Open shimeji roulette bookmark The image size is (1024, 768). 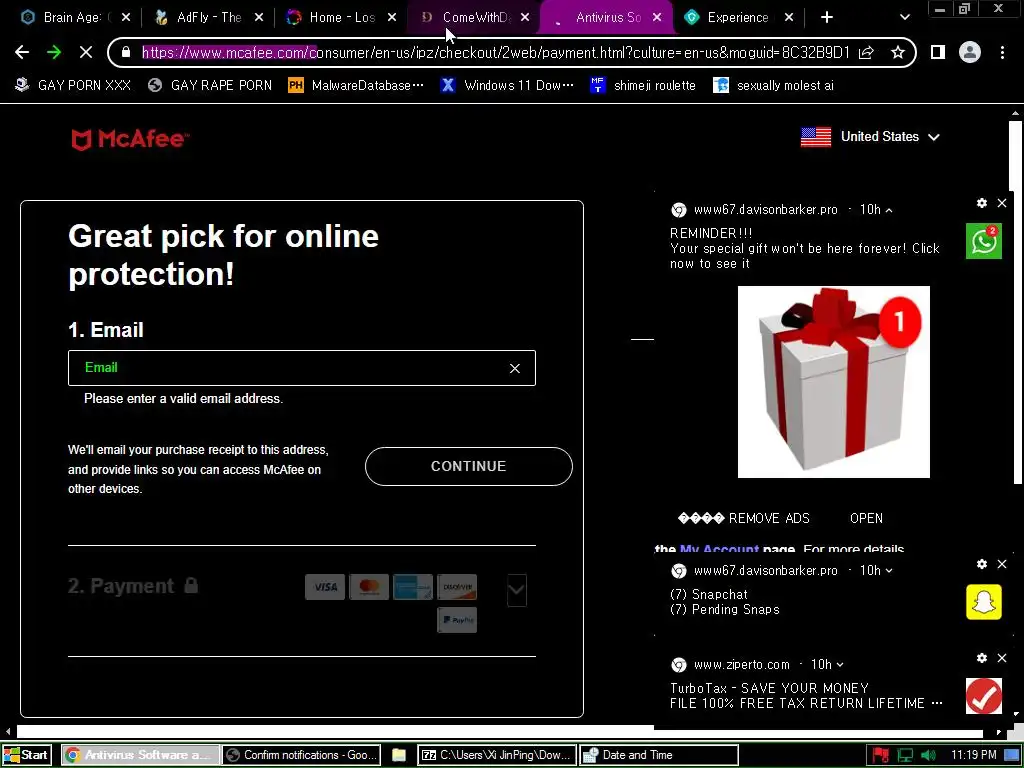point(643,86)
